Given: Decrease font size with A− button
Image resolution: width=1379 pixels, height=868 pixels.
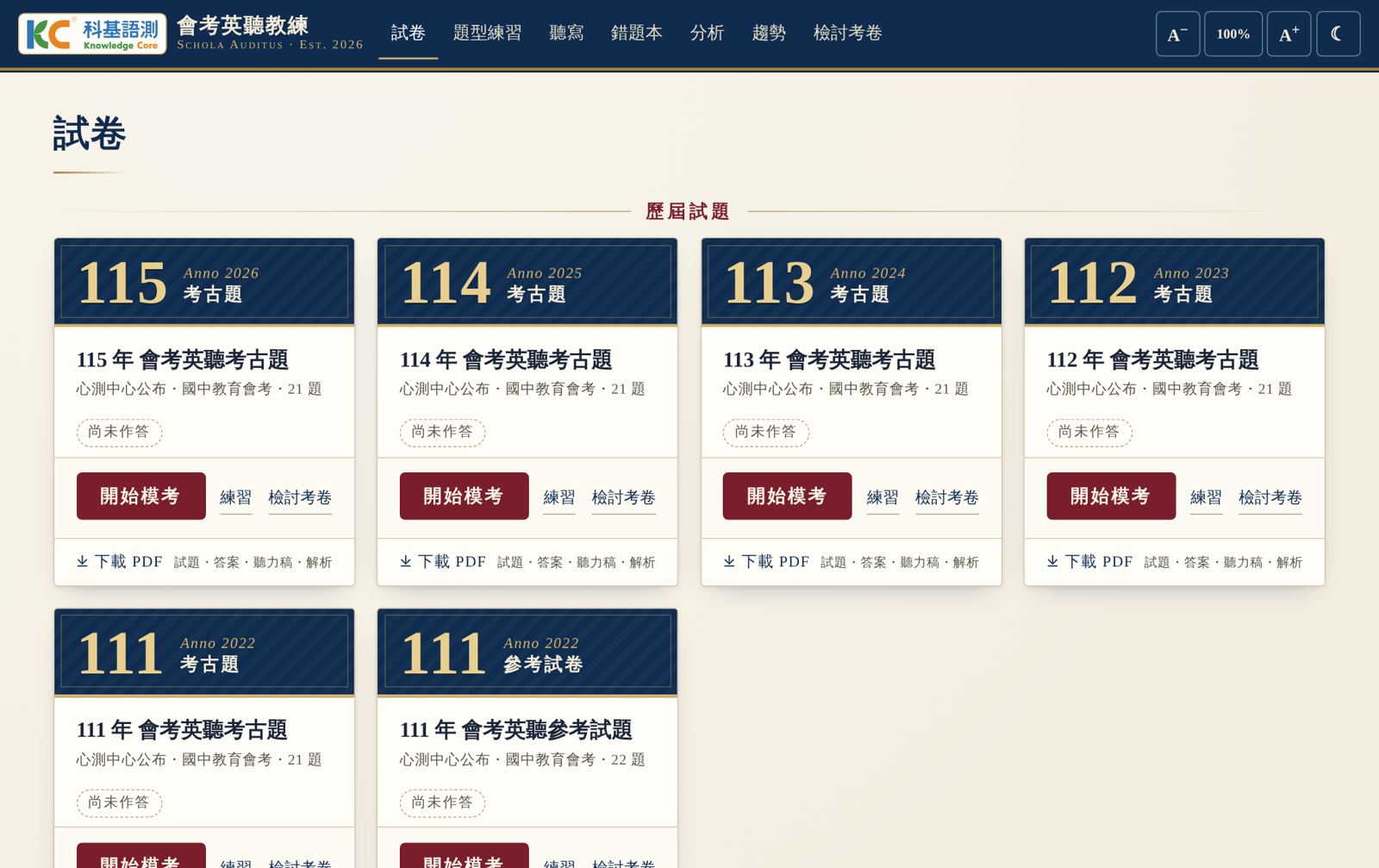Looking at the screenshot, I should (1177, 34).
